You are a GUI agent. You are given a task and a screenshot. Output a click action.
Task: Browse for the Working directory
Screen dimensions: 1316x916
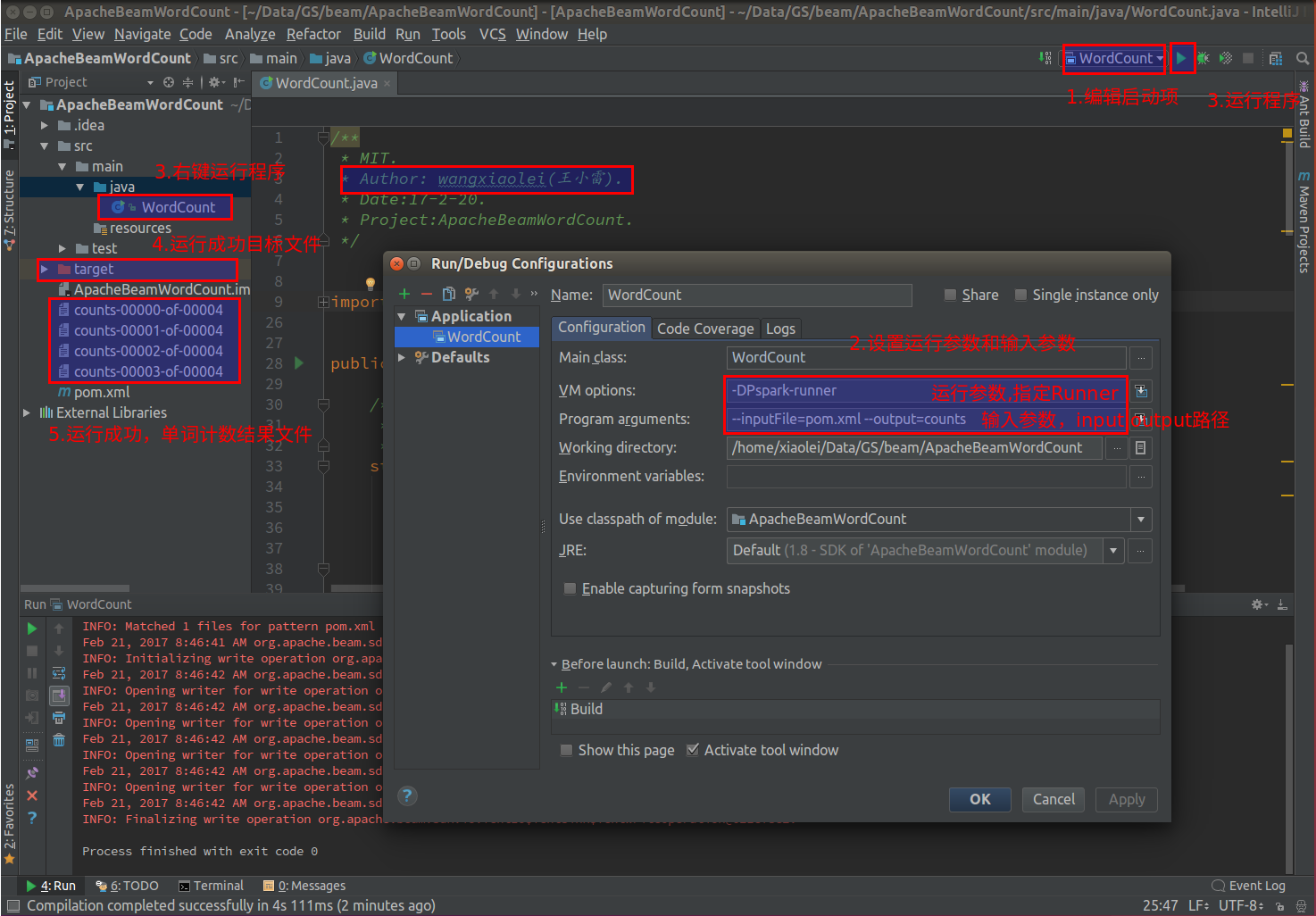(x=1117, y=448)
